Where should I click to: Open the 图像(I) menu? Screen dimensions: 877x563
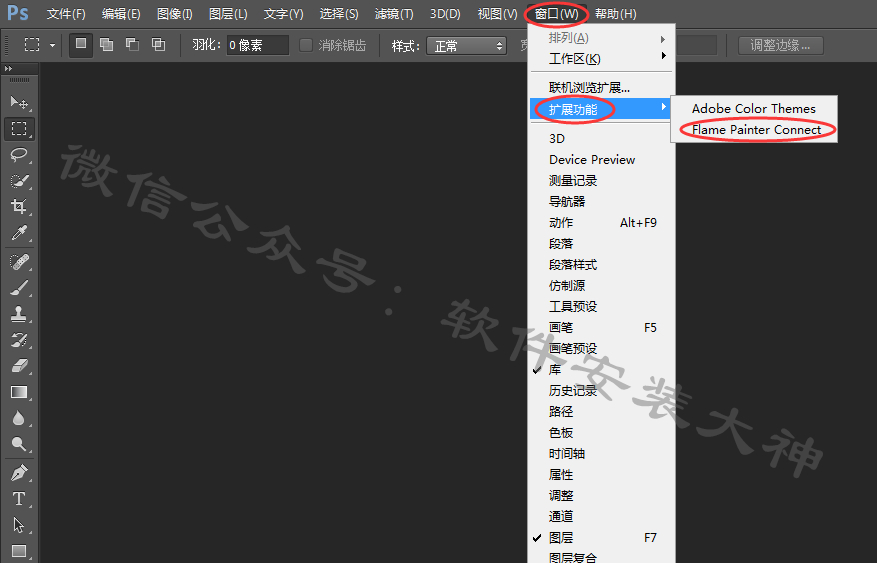[x=175, y=14]
